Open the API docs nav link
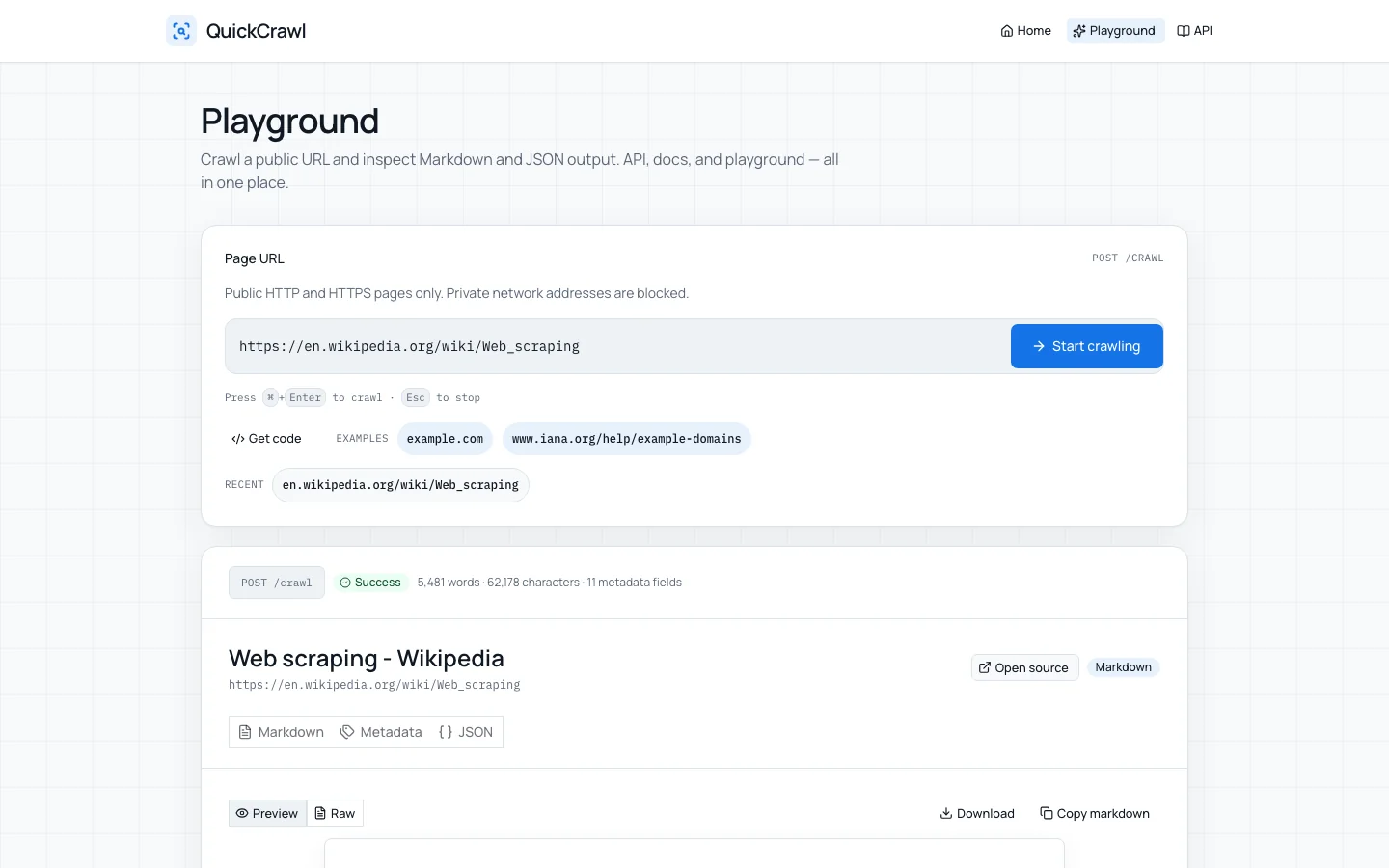 point(1195,31)
